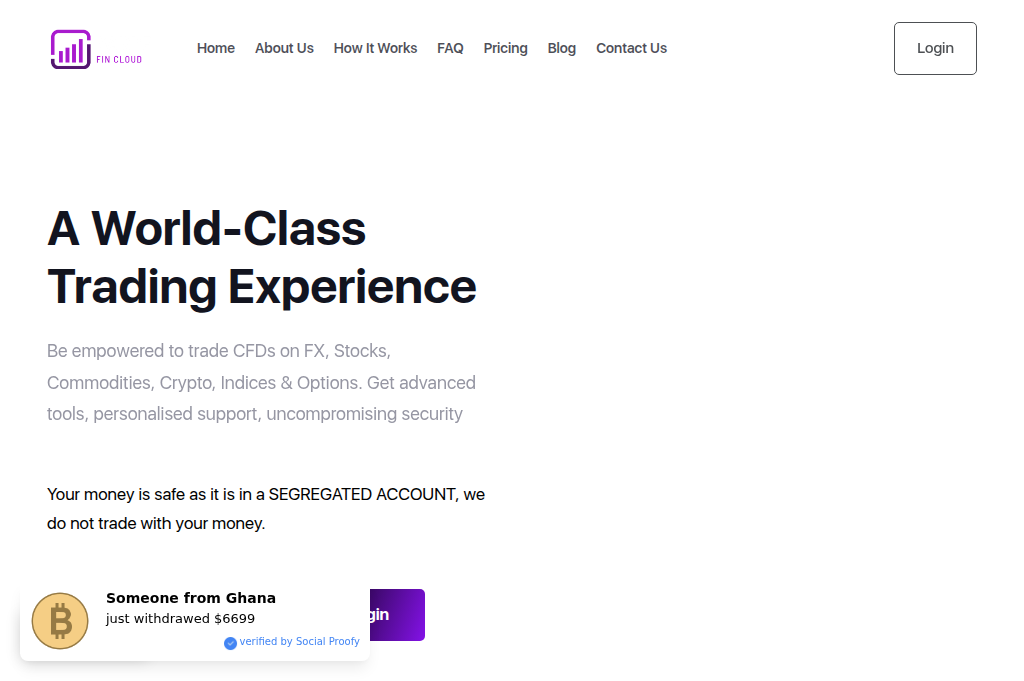Open the Home navigation item
Screen dimensions: 1024x681
click(215, 48)
